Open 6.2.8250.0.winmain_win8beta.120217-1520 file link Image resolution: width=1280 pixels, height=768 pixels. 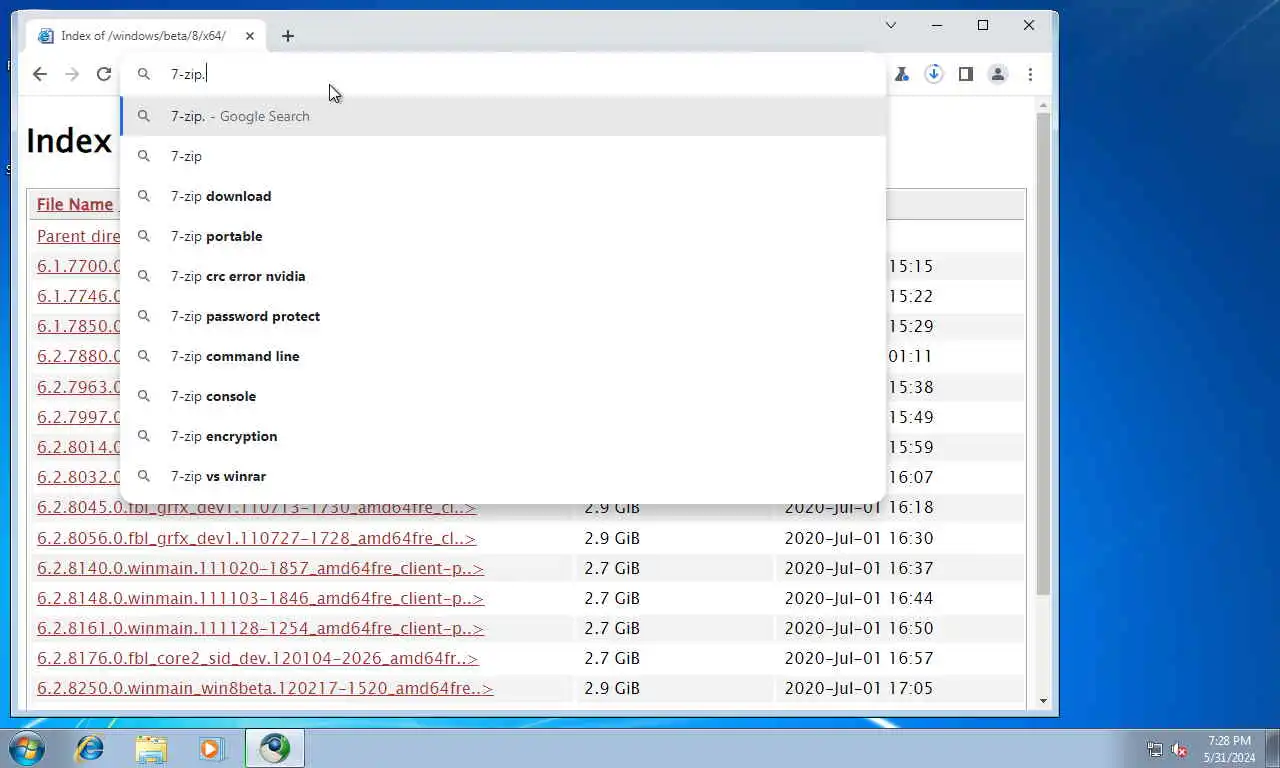(265, 688)
